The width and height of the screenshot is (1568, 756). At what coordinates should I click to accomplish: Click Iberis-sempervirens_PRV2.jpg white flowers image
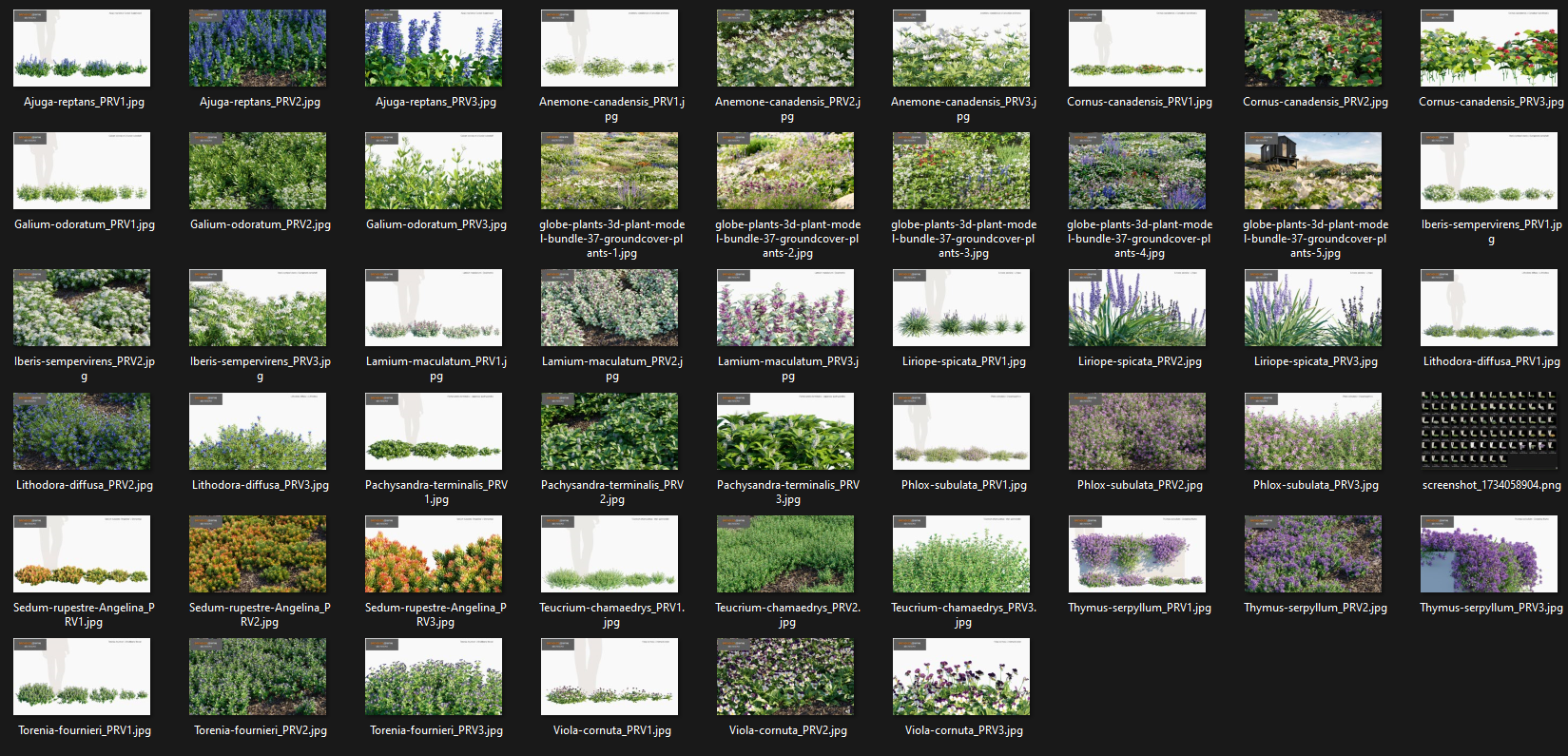(x=82, y=308)
